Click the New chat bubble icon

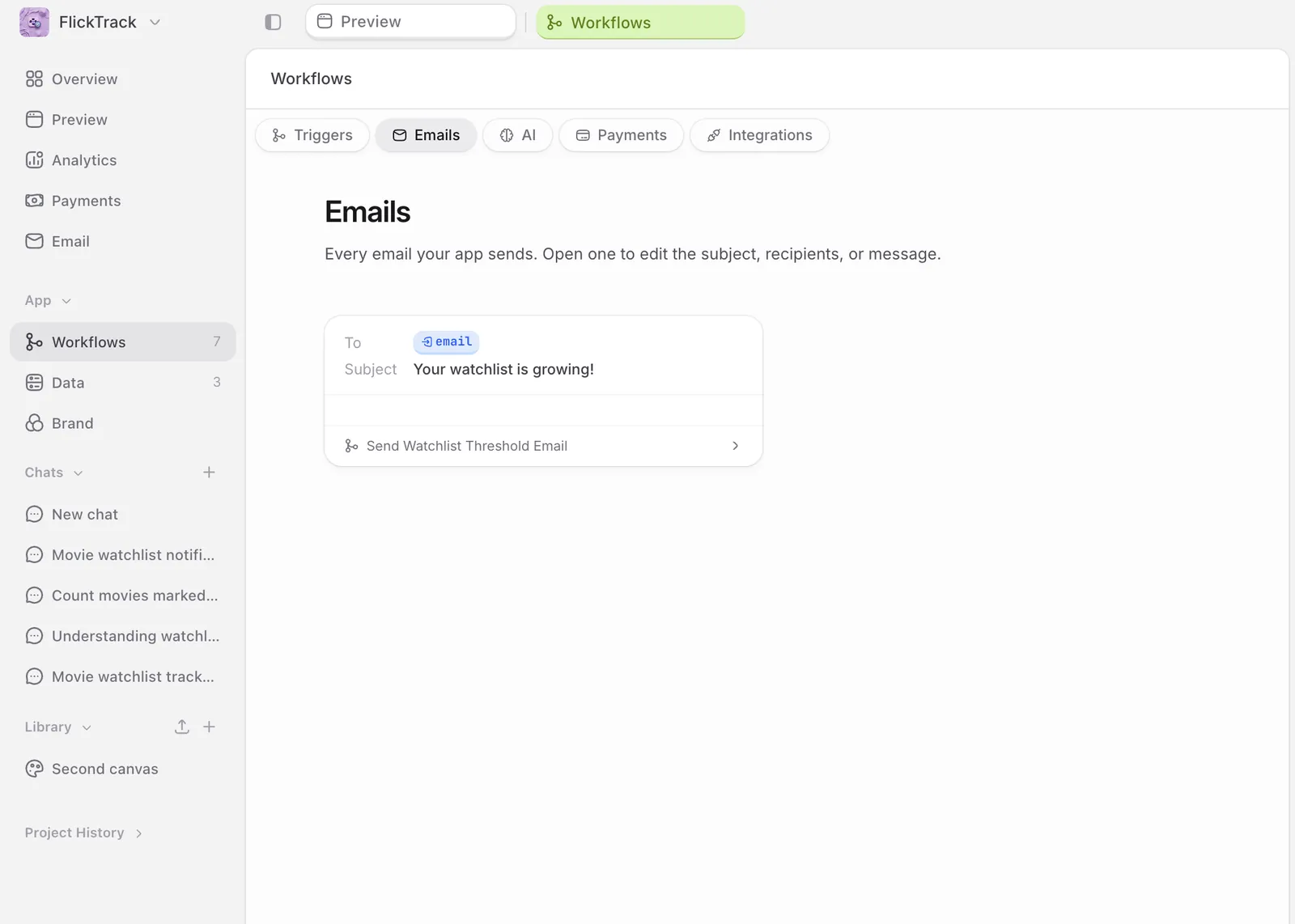point(34,515)
